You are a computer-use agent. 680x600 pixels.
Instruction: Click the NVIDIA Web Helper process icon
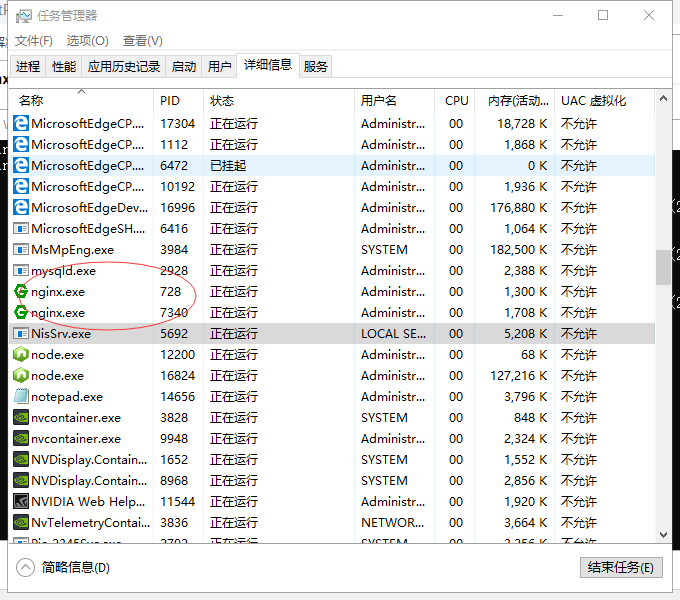point(21,502)
